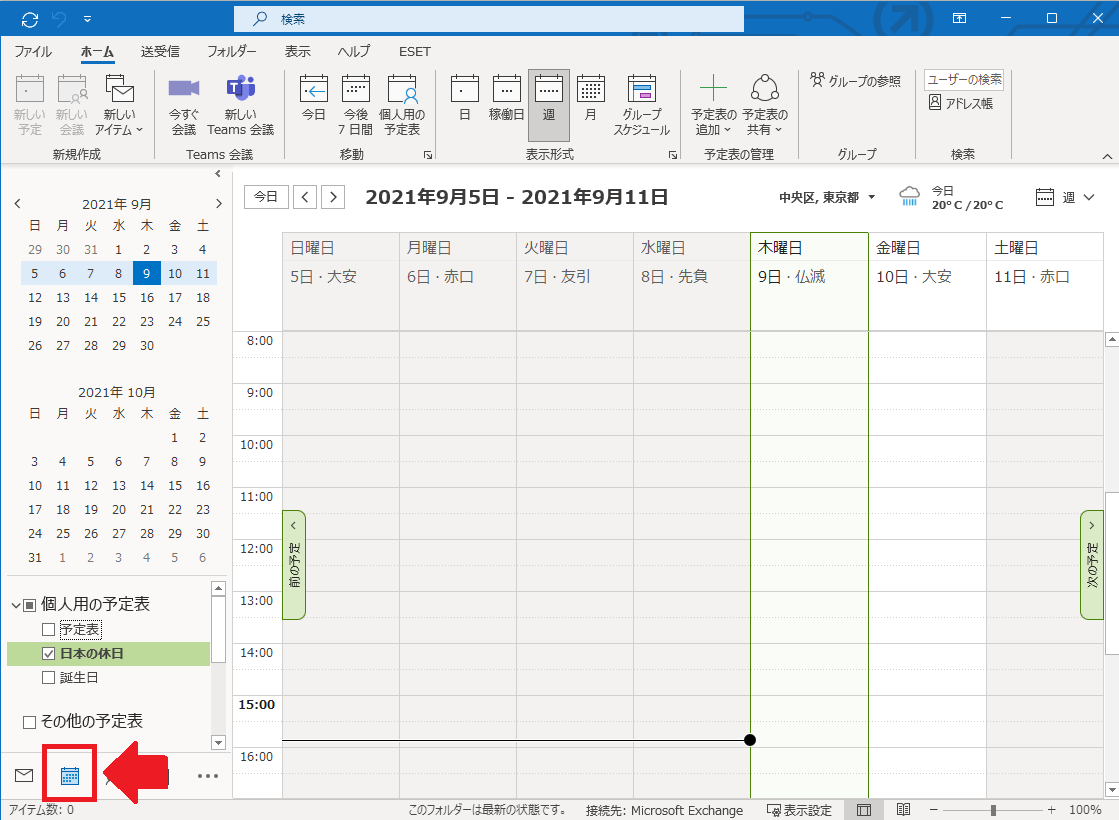Open Group Schedule view (グループスケジュール)

point(642,105)
